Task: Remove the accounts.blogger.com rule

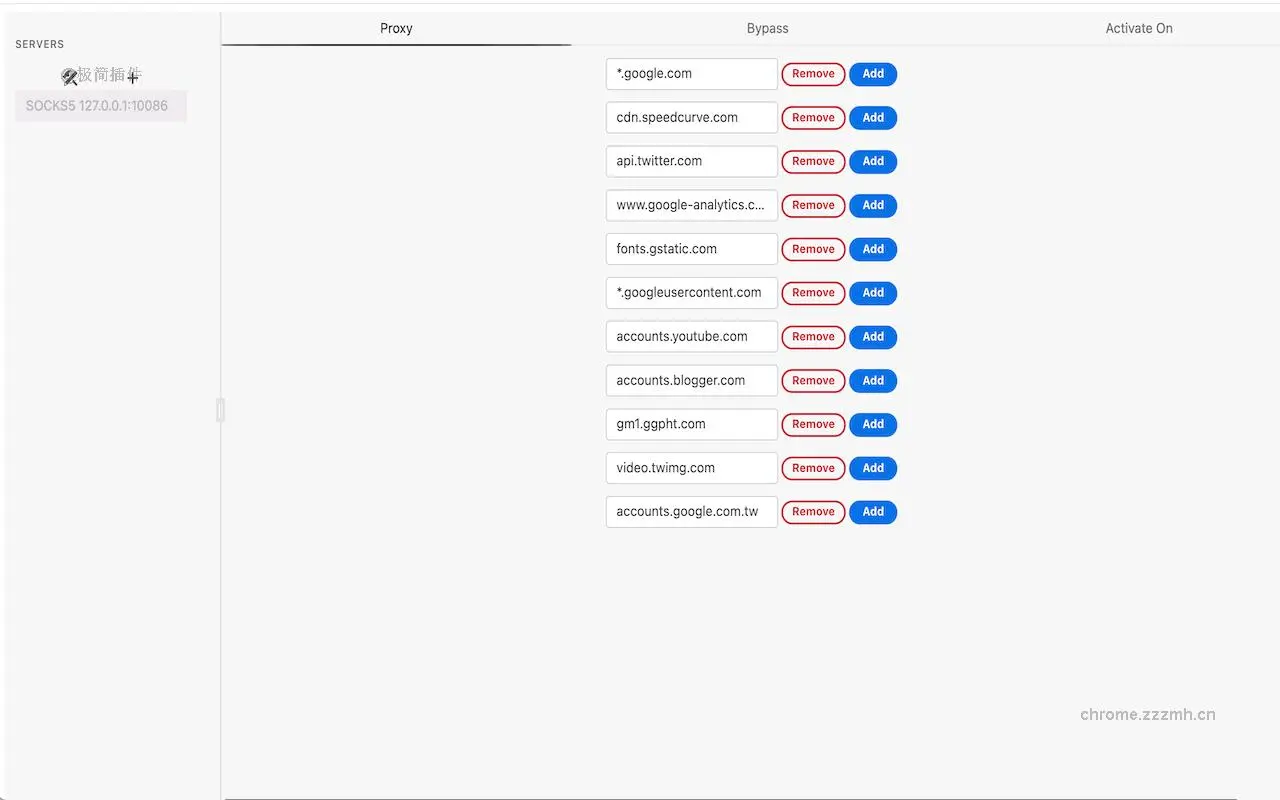Action: (x=812, y=380)
